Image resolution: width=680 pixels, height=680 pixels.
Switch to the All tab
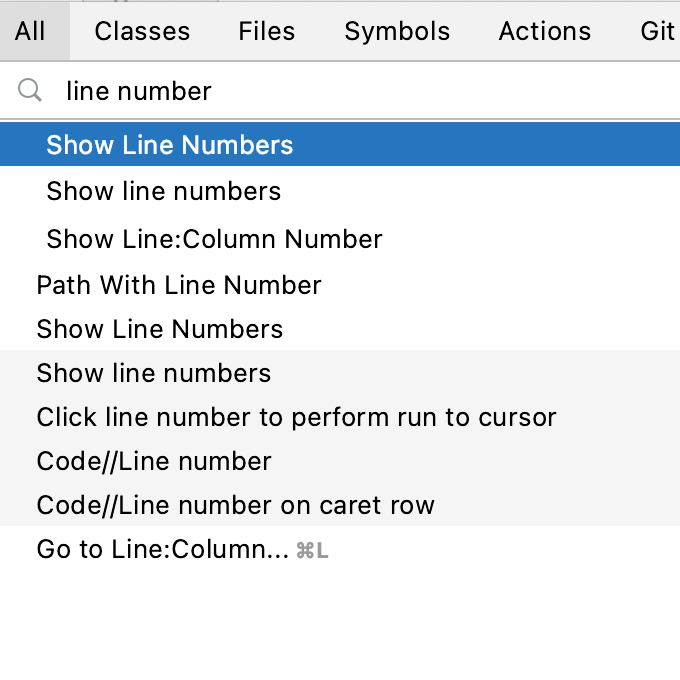[30, 31]
